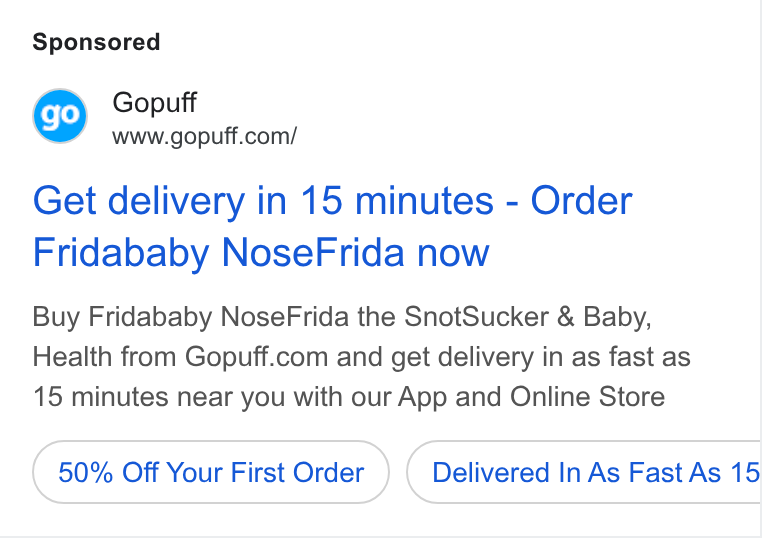The height and width of the screenshot is (538, 762).
Task: Click '50%' text in the first chip
Action: point(86,472)
